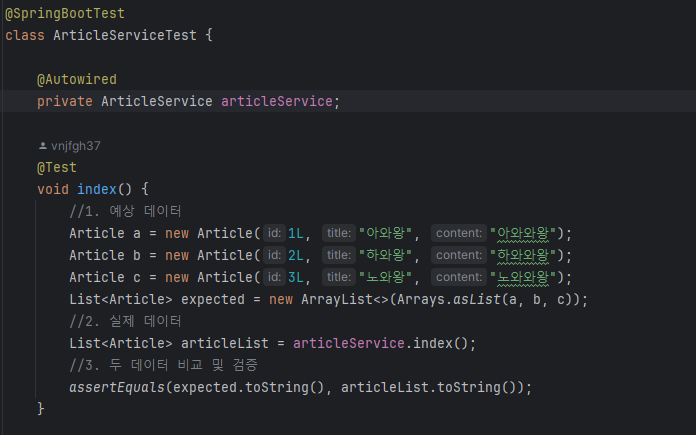Click the underlined string "아와와왕"

point(523,233)
